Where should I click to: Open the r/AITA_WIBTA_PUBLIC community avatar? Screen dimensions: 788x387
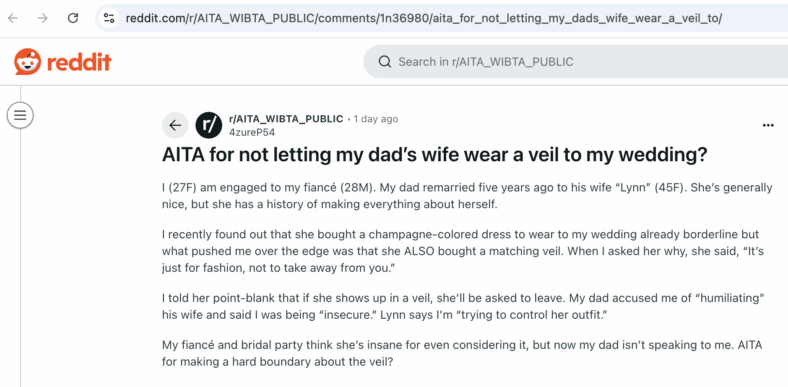click(x=209, y=125)
